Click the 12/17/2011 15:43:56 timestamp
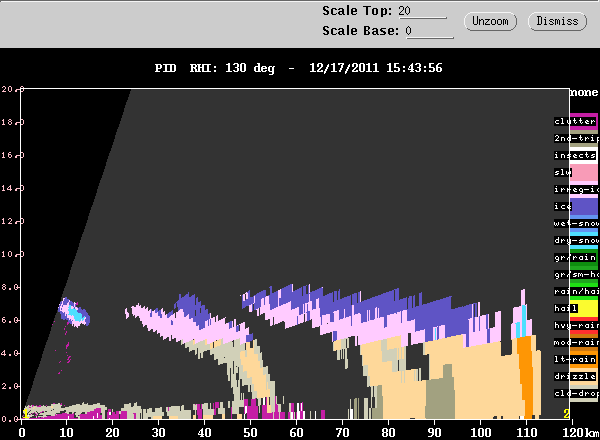600x440 pixels. click(376, 68)
